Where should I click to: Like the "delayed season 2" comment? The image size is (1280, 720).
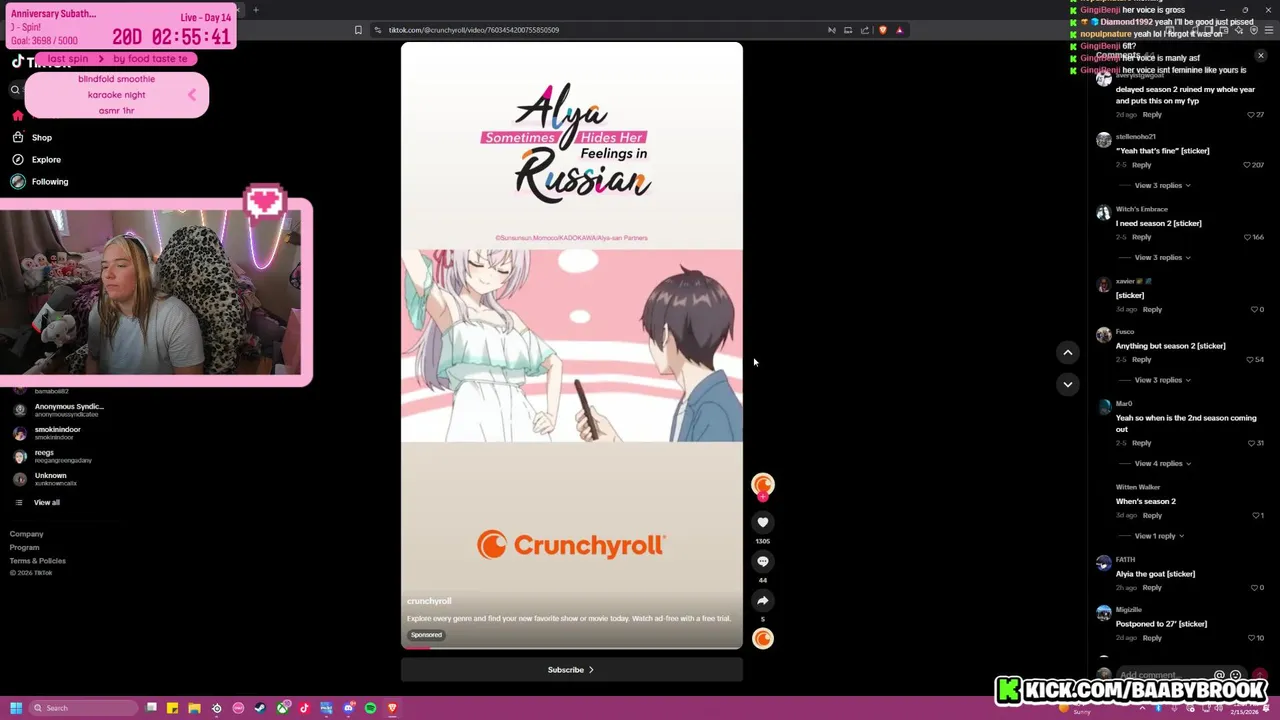[x=1250, y=115]
